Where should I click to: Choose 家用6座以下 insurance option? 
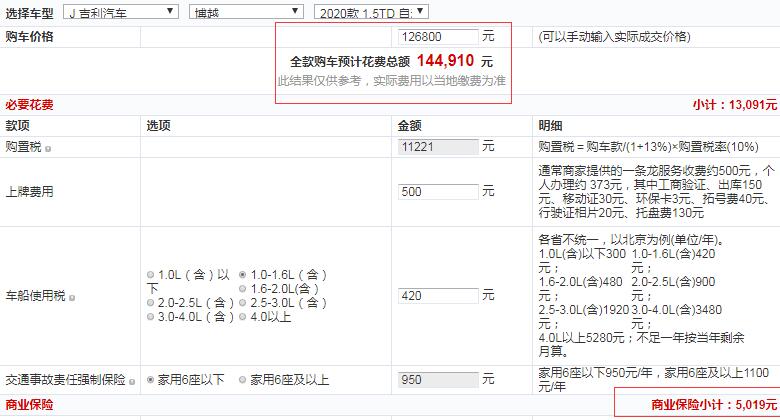[x=151, y=380]
